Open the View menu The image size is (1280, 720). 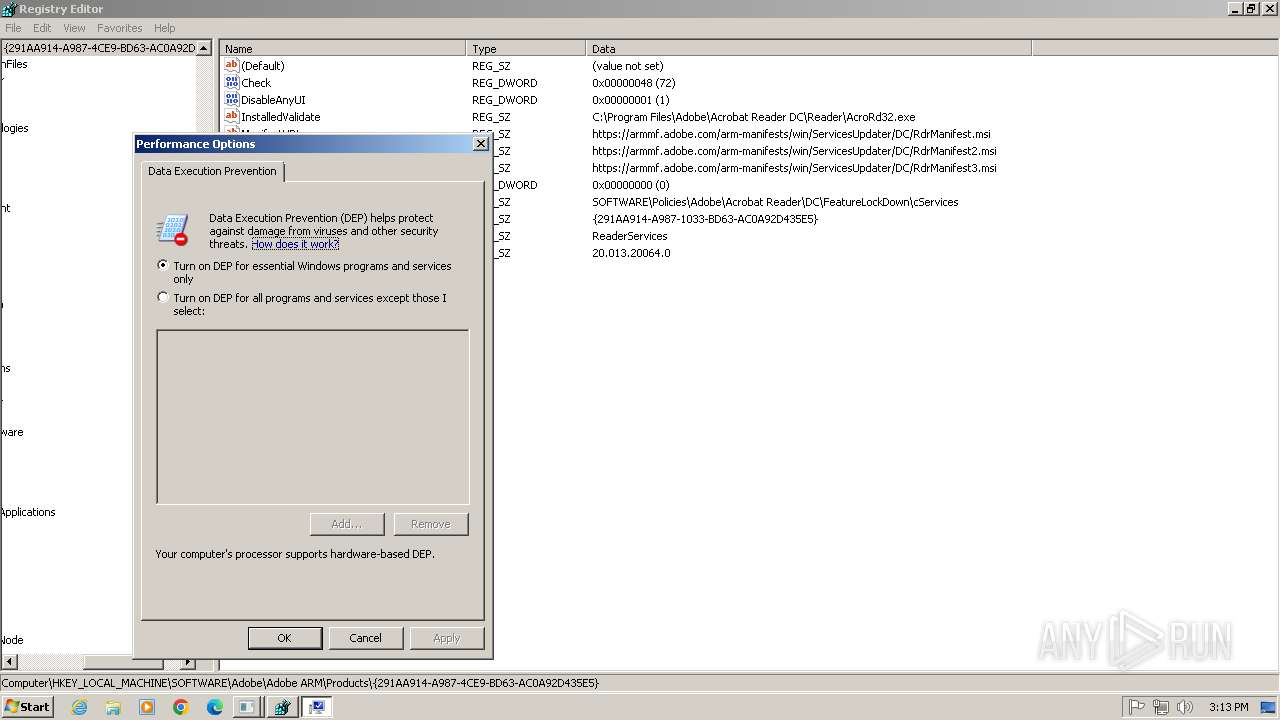click(74, 28)
